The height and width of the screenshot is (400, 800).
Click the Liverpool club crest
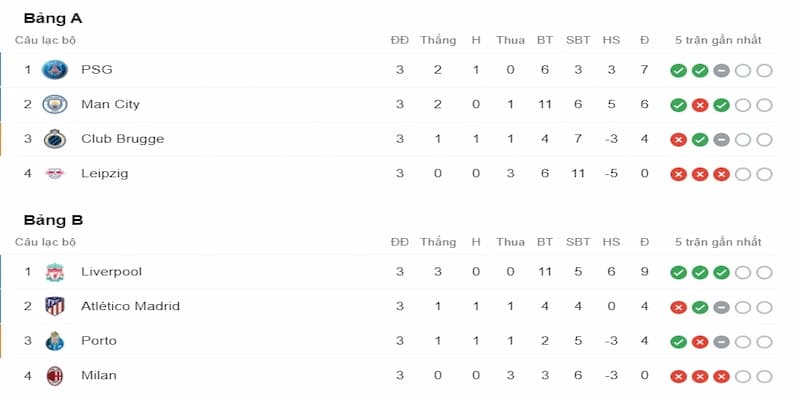(54, 272)
